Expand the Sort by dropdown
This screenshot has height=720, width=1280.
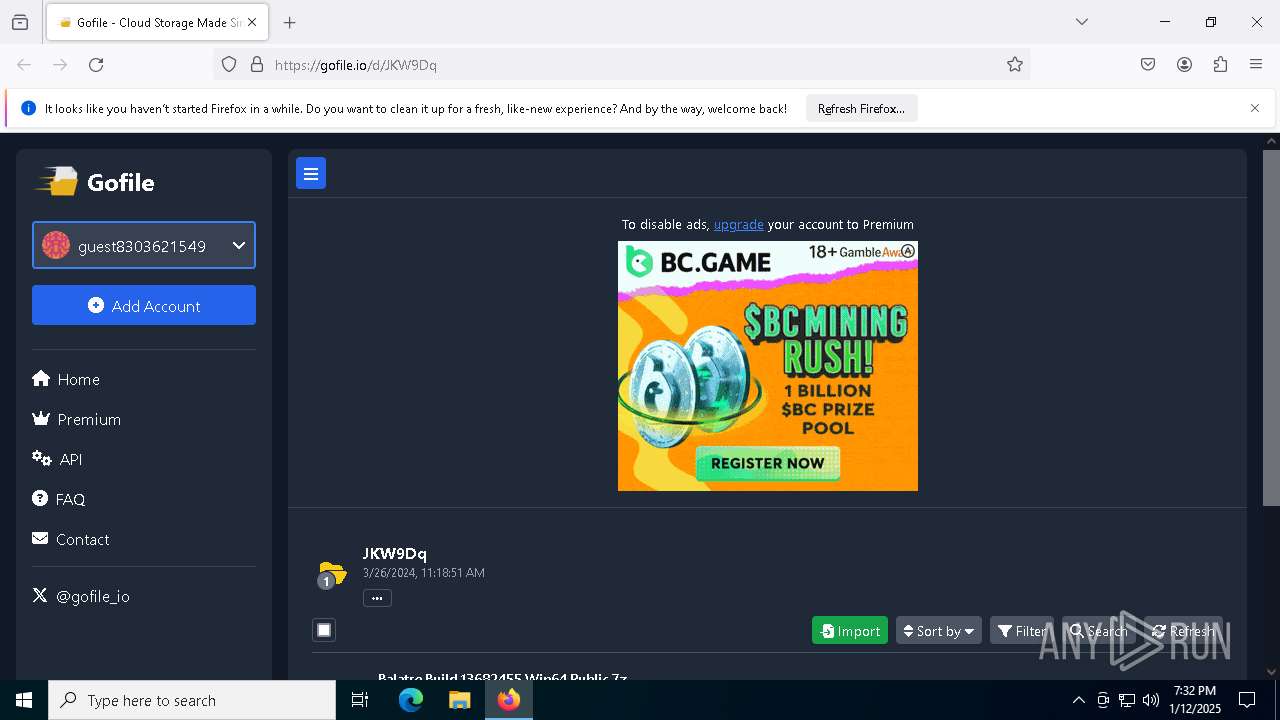[x=939, y=630]
